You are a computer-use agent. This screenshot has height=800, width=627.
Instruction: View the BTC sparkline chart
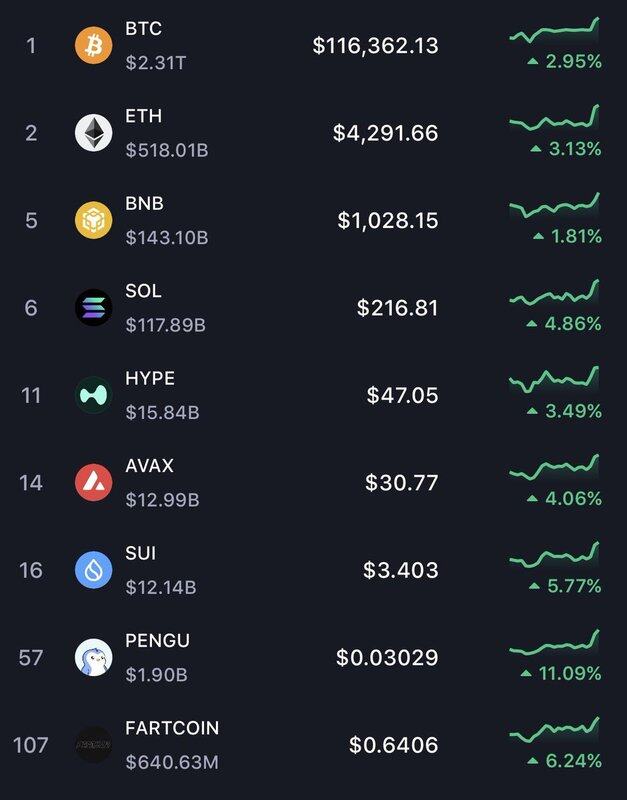click(x=554, y=31)
